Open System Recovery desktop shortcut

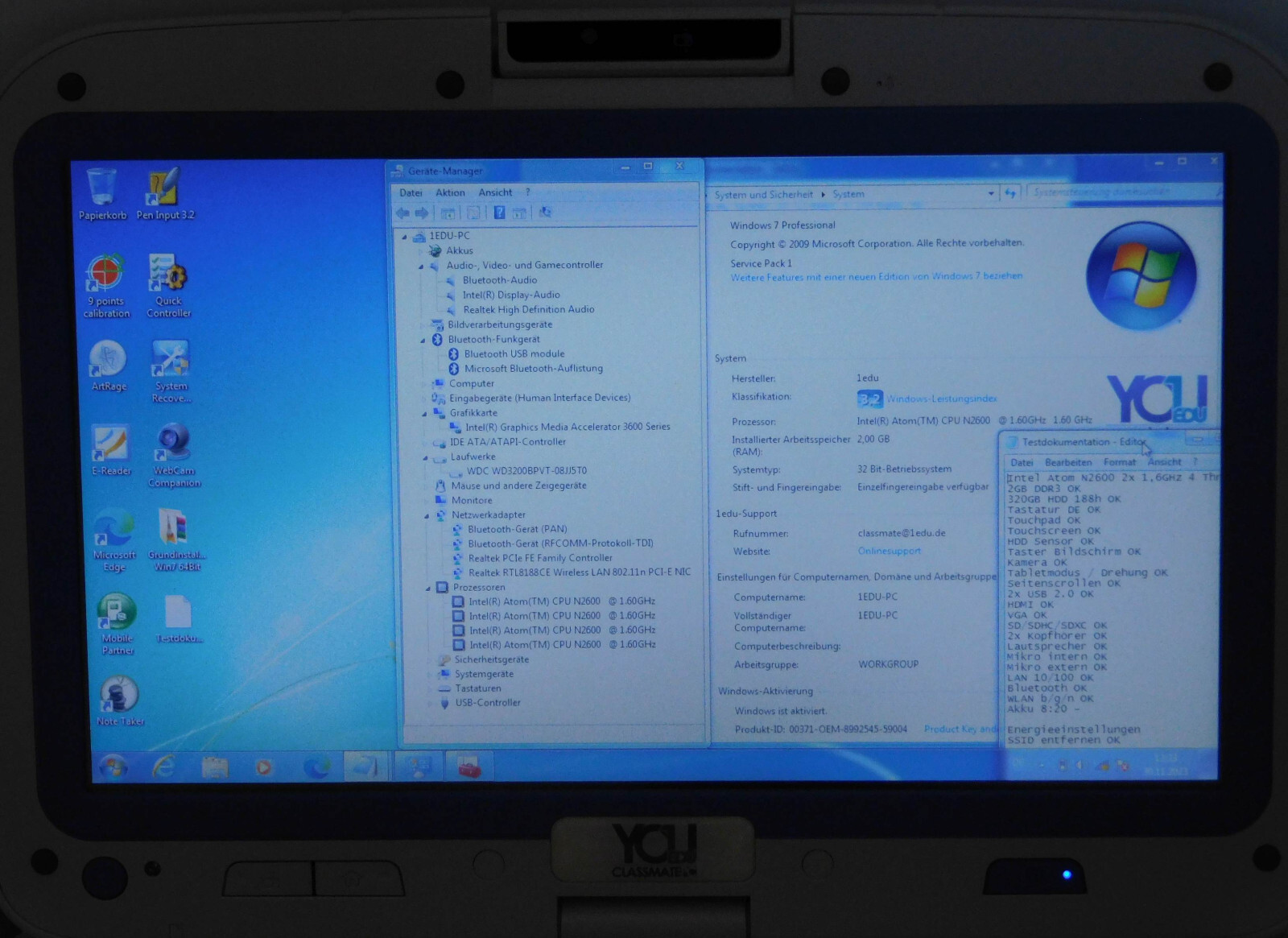click(171, 371)
